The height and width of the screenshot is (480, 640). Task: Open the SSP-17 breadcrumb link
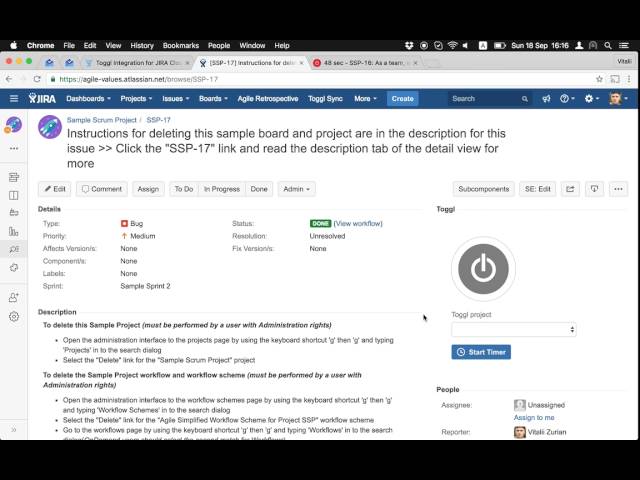(x=158, y=120)
